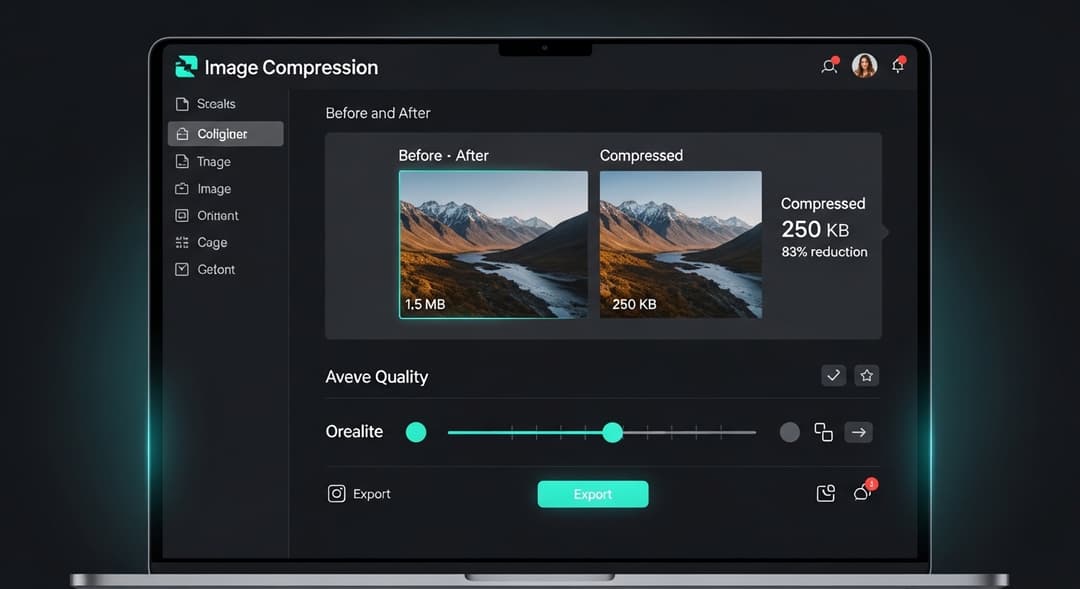Click the teal Export button

pos(593,494)
